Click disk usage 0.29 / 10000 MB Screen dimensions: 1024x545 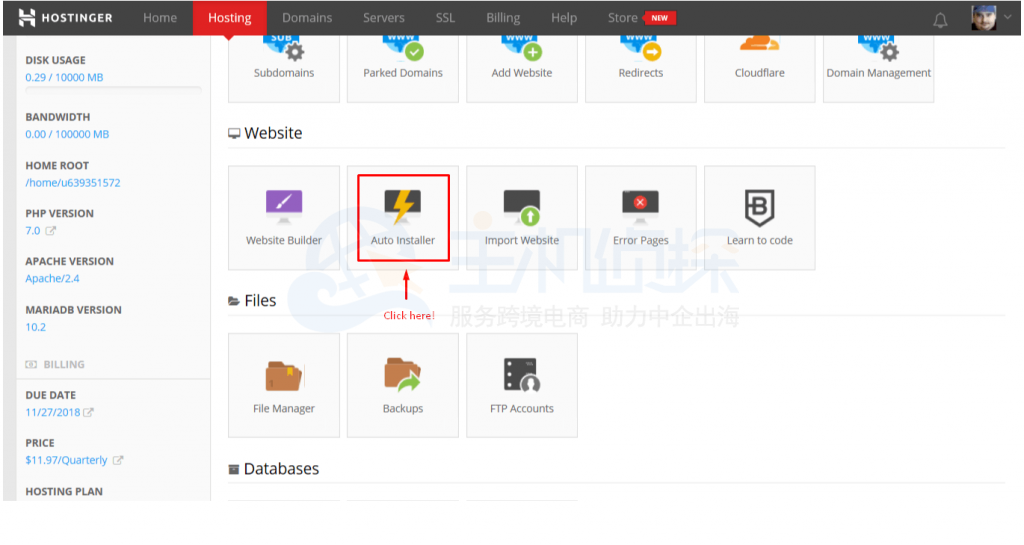[64, 77]
